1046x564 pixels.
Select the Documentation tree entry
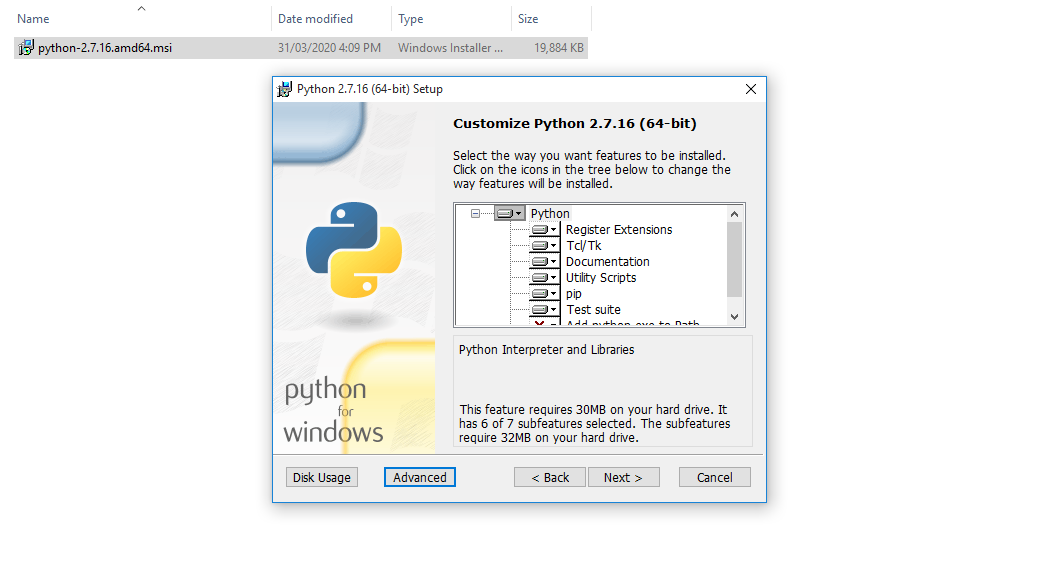[x=607, y=262]
